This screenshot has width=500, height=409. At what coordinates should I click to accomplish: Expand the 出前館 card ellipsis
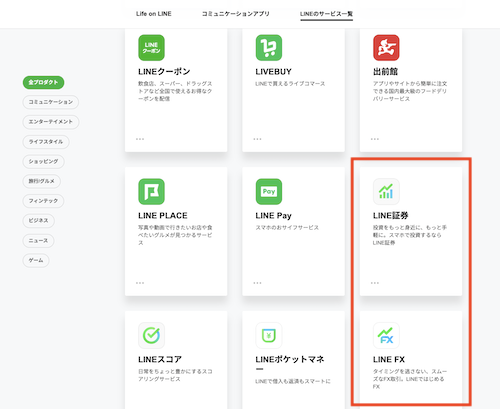point(375,139)
